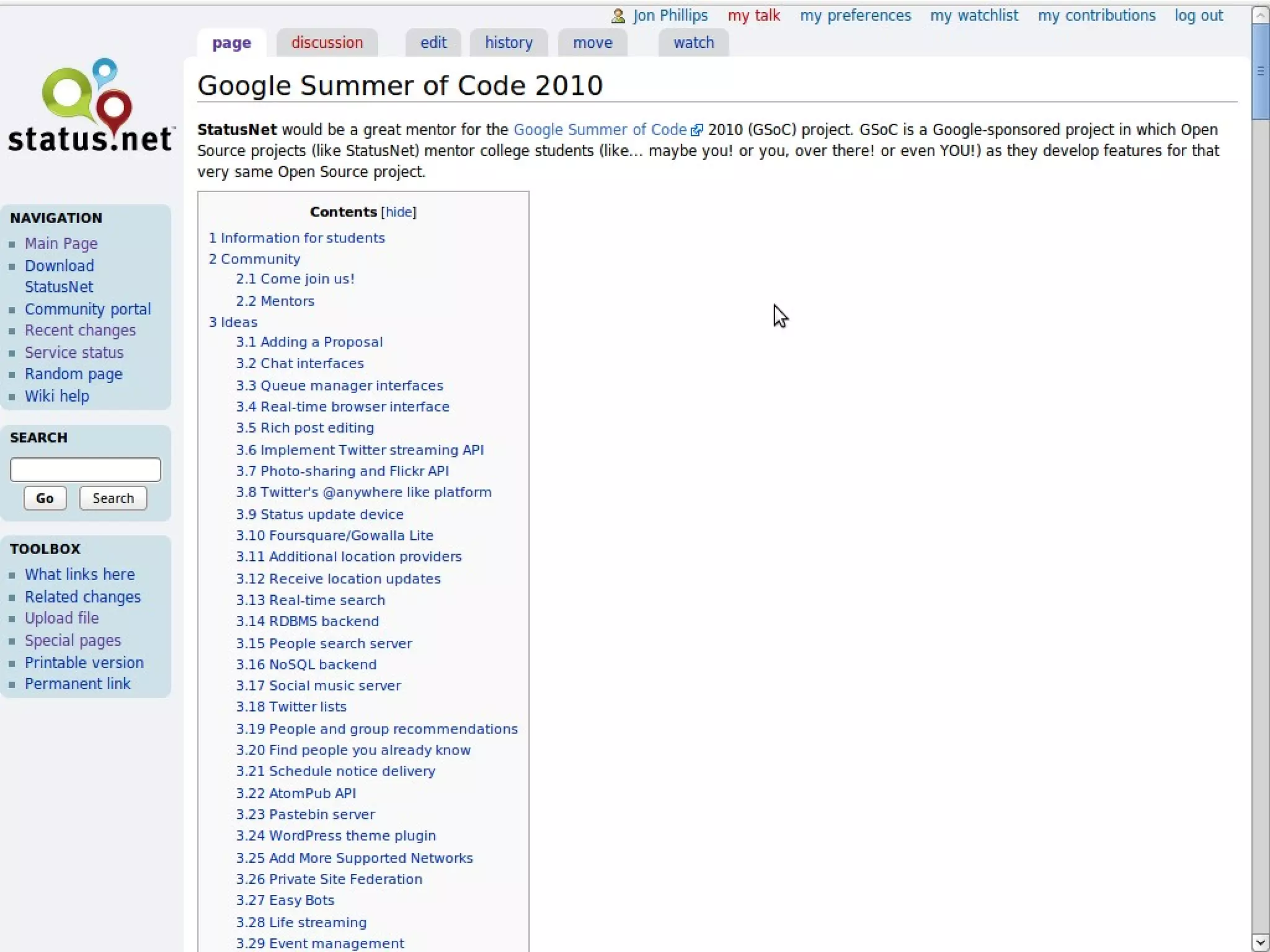Go to the 2.2 Mentors section
Screen dimensions: 1270x952
click(x=275, y=301)
